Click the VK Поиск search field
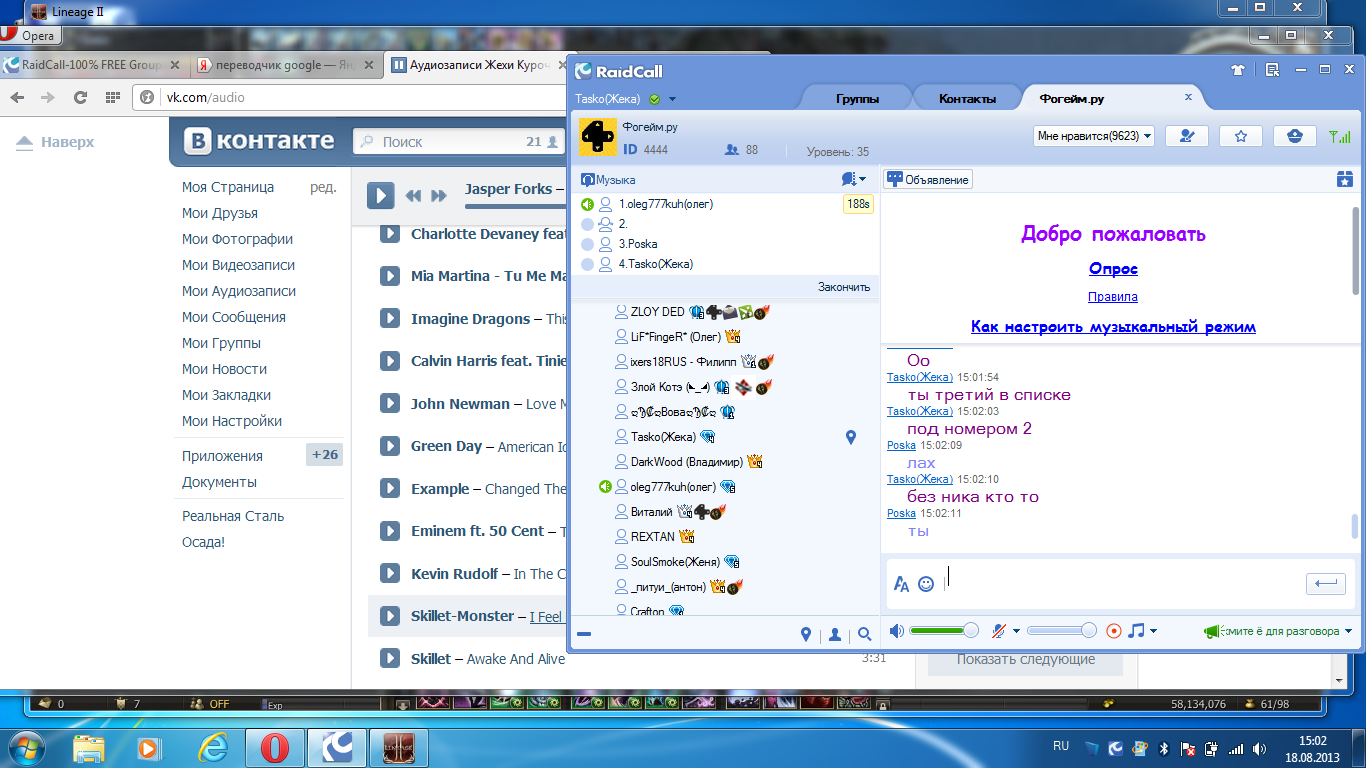 [460, 142]
